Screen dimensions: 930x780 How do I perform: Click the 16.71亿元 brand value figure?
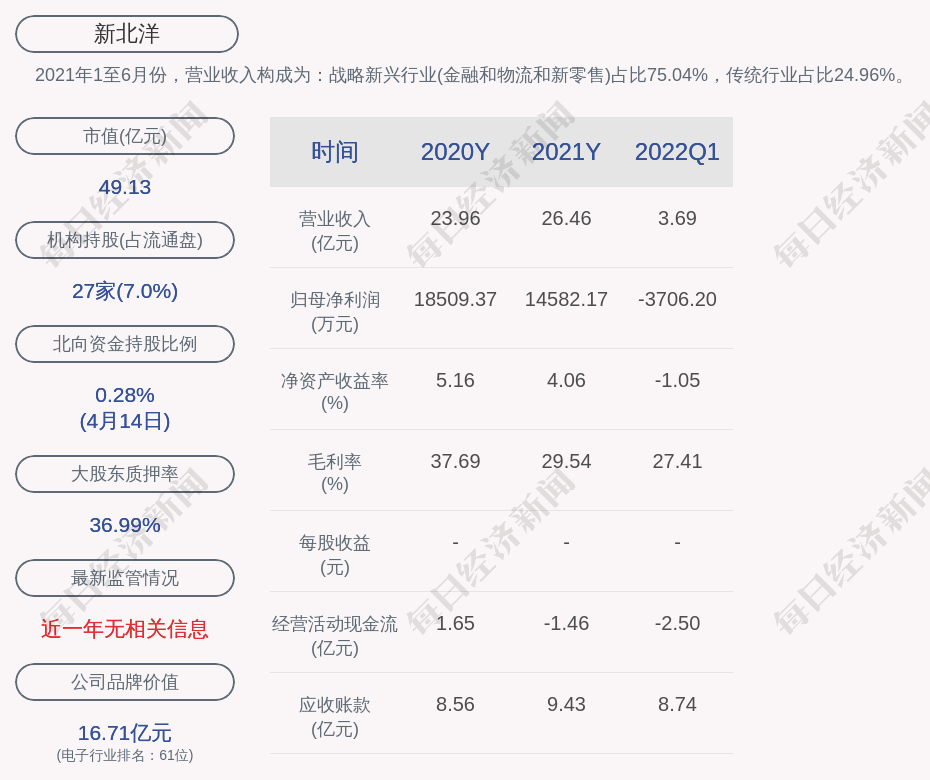[x=125, y=733]
